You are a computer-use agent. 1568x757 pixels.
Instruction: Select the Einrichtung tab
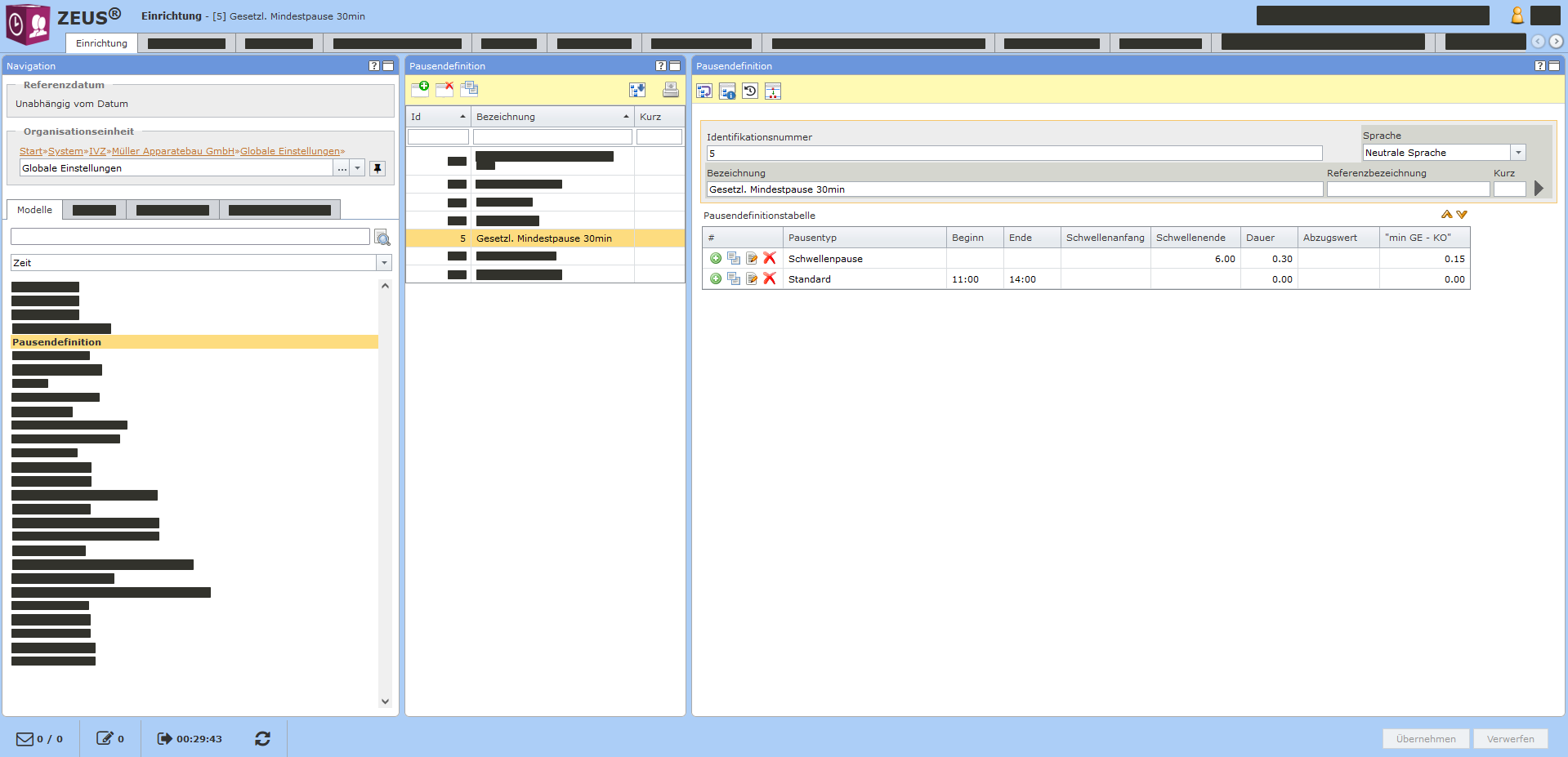click(101, 43)
